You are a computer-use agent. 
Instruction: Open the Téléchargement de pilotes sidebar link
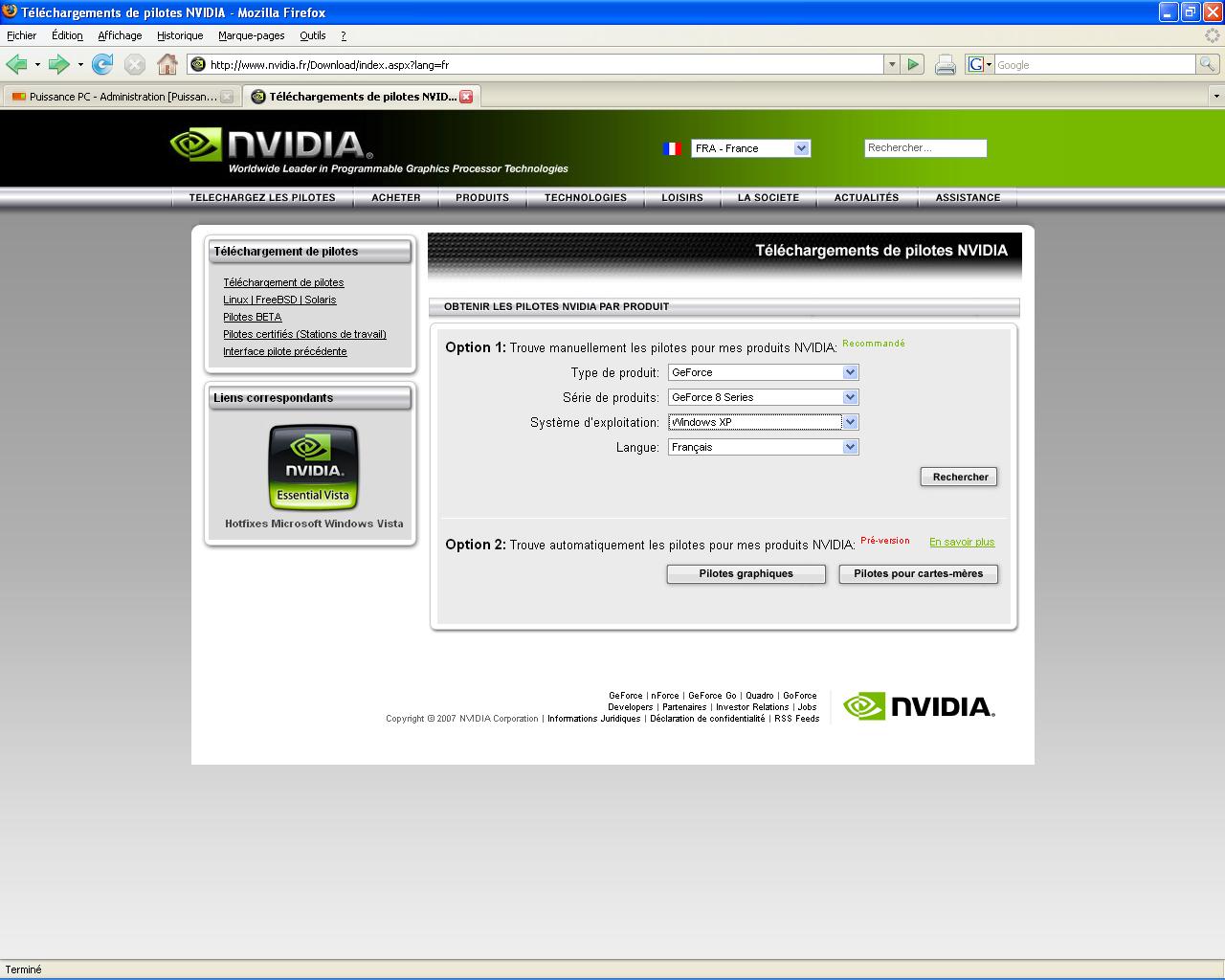click(283, 282)
